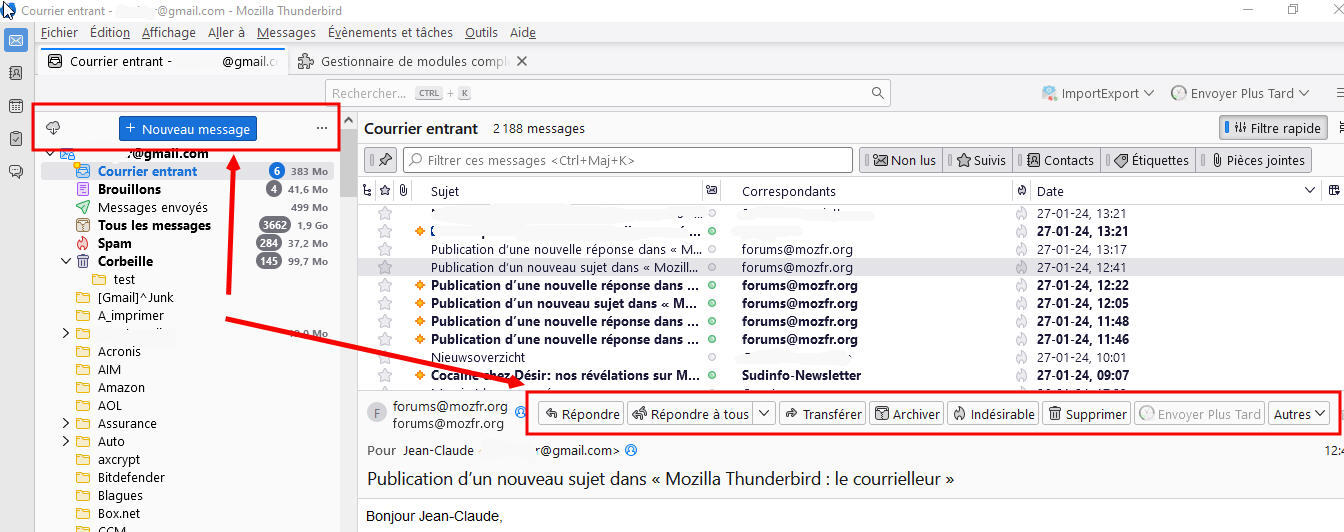Open the Répondre à tous dropdown arrow
This screenshot has height=532, width=1344.
tap(764, 413)
